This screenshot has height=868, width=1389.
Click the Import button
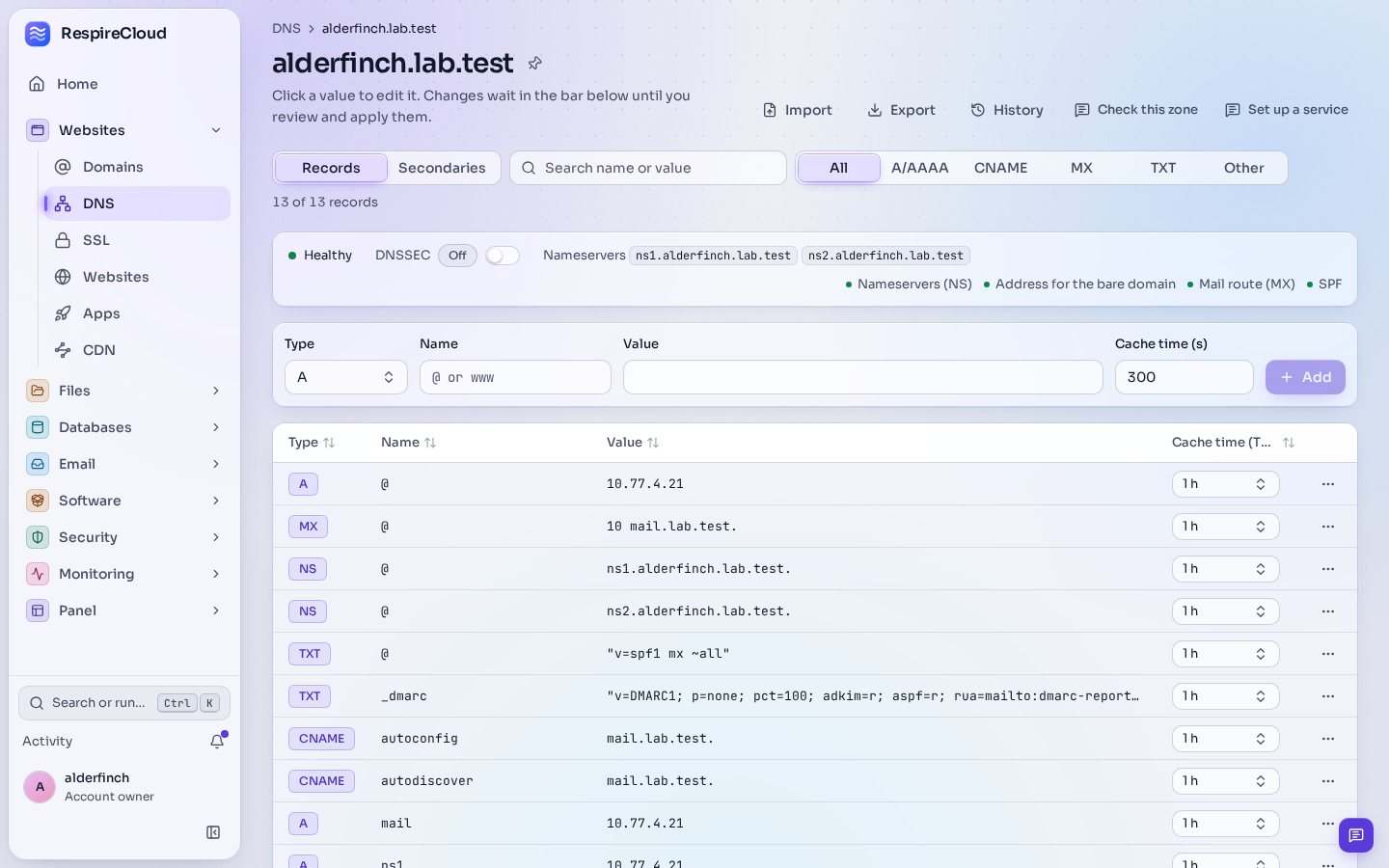(x=797, y=110)
